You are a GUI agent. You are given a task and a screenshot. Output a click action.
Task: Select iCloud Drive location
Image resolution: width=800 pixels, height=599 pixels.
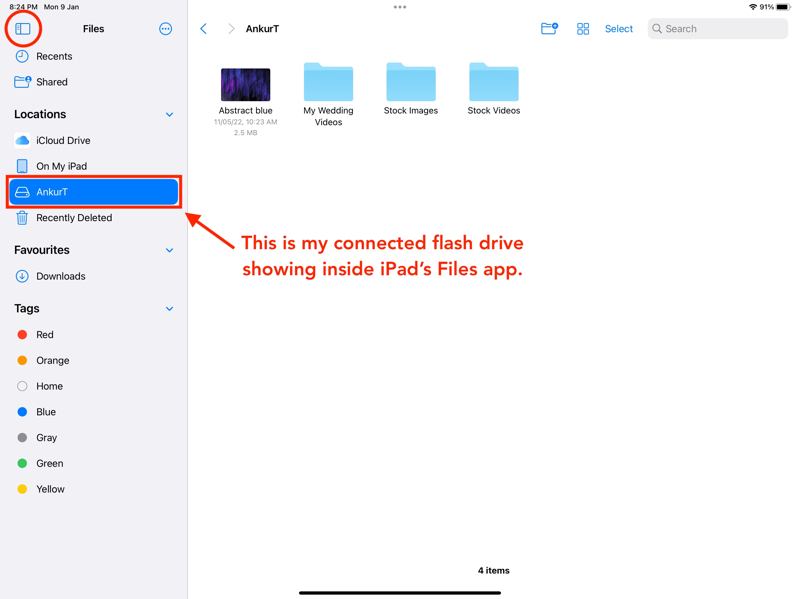(63, 141)
